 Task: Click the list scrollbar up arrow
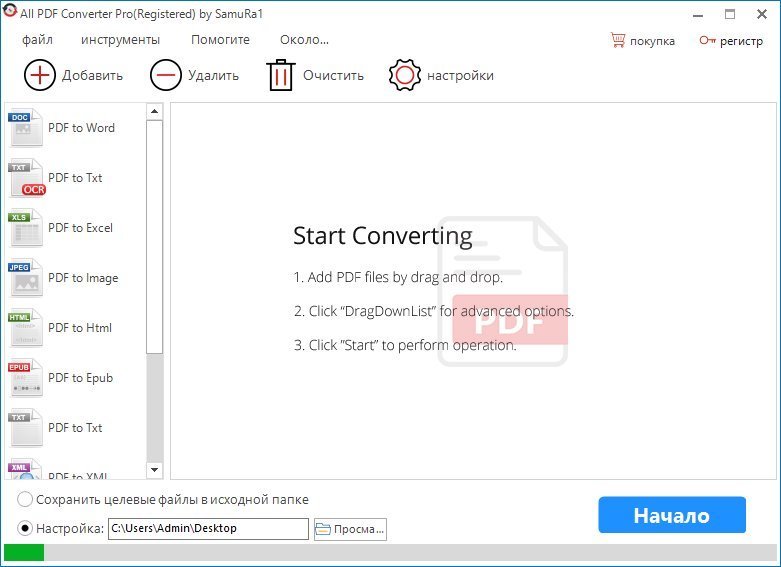click(154, 111)
